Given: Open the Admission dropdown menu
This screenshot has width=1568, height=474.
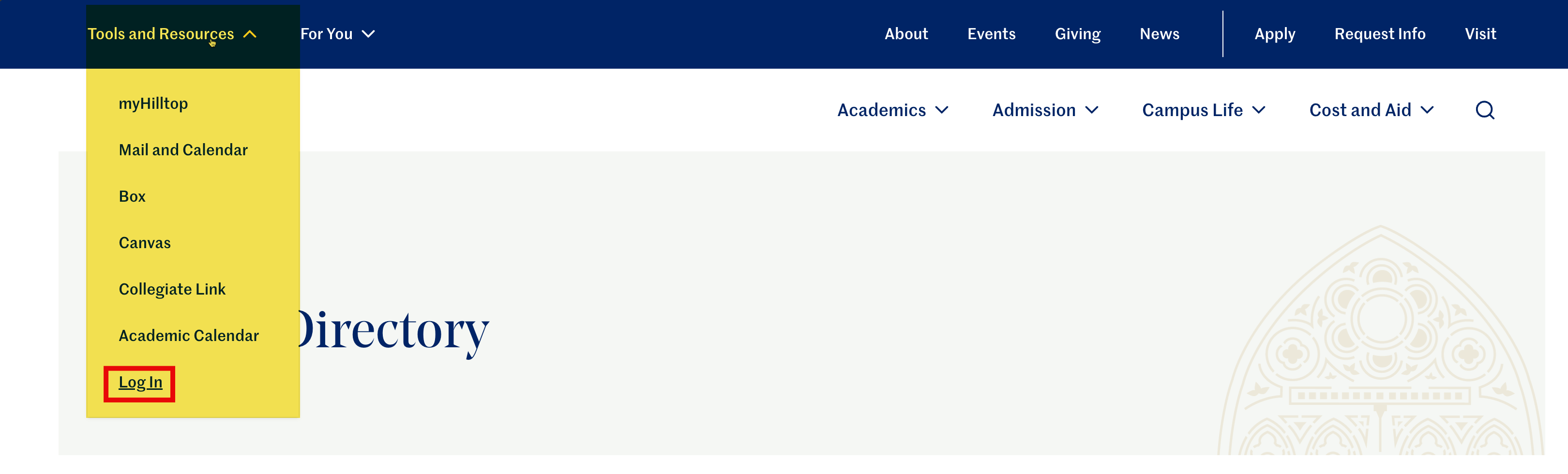Looking at the screenshot, I should click(1044, 110).
